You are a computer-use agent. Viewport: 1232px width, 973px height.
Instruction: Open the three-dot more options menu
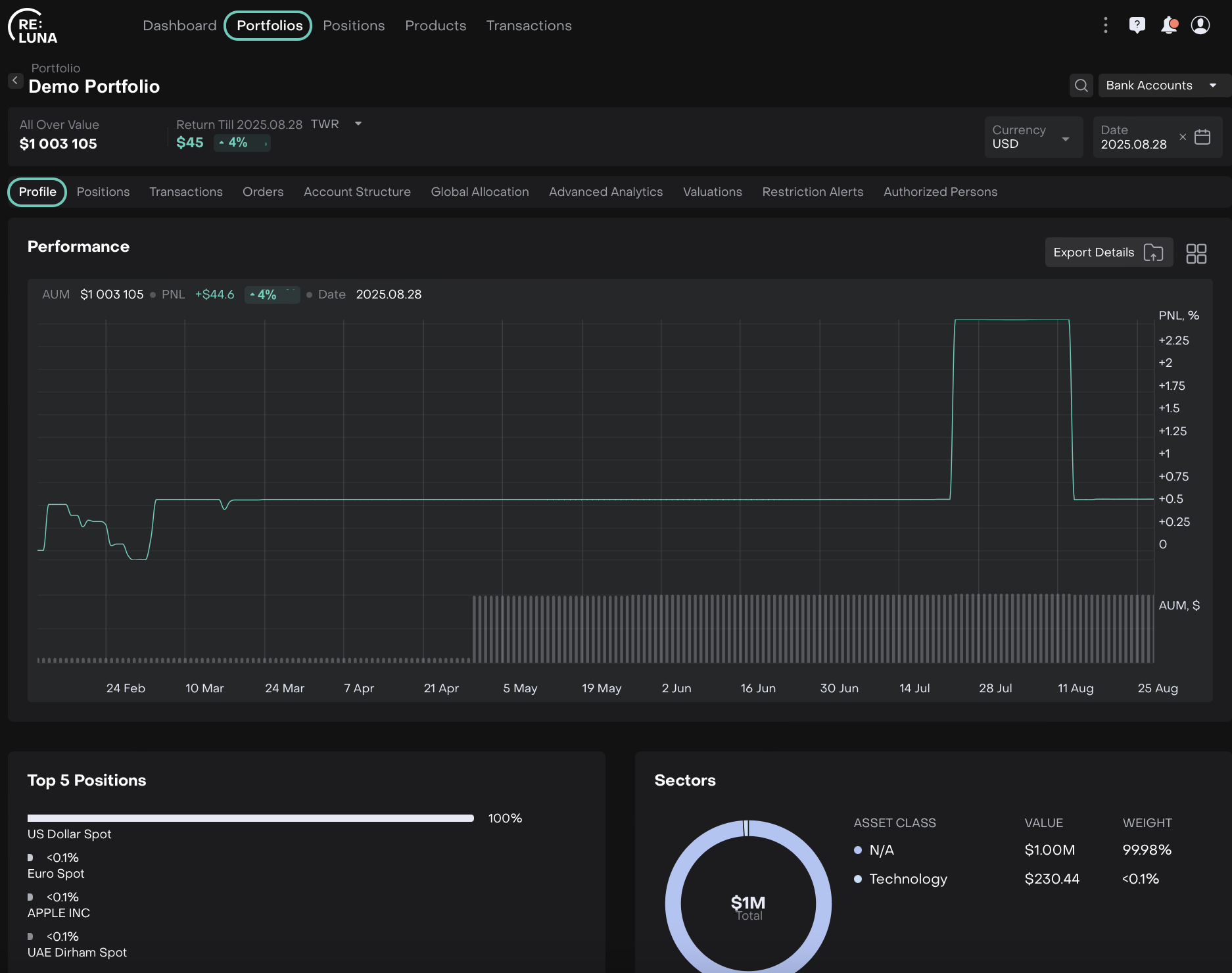click(x=1106, y=26)
